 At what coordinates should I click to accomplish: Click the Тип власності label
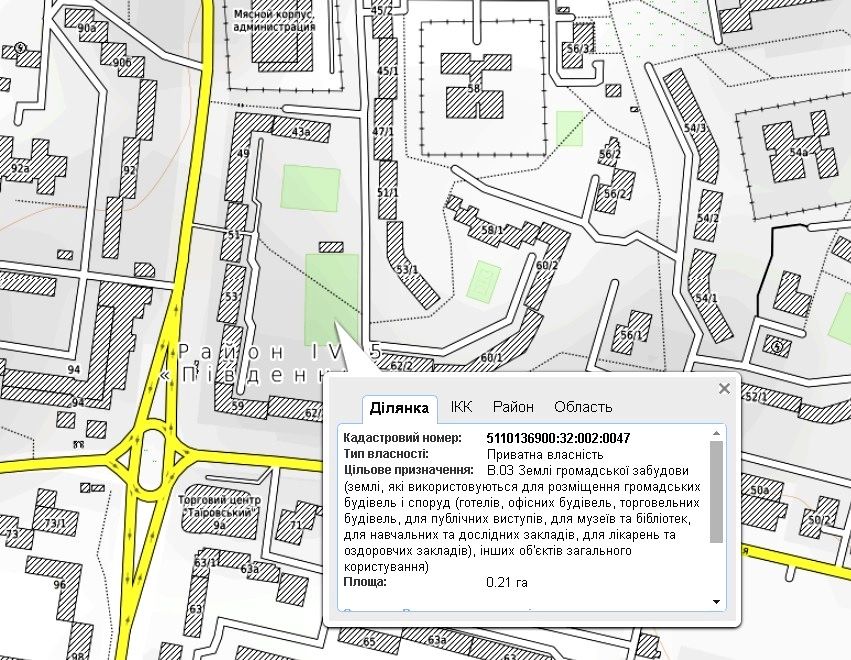pos(386,454)
